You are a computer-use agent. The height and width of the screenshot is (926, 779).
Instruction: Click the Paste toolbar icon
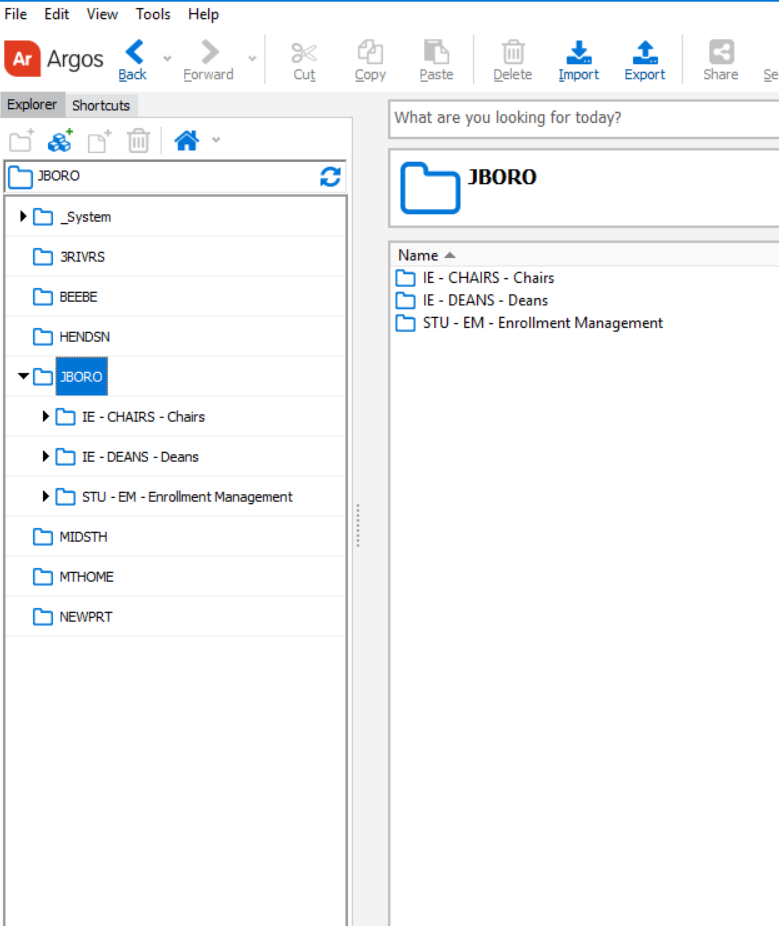coord(436,53)
